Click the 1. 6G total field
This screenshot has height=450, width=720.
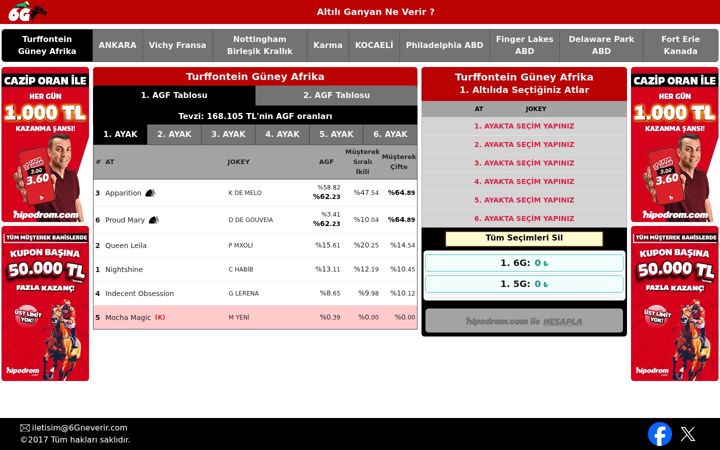coord(524,263)
